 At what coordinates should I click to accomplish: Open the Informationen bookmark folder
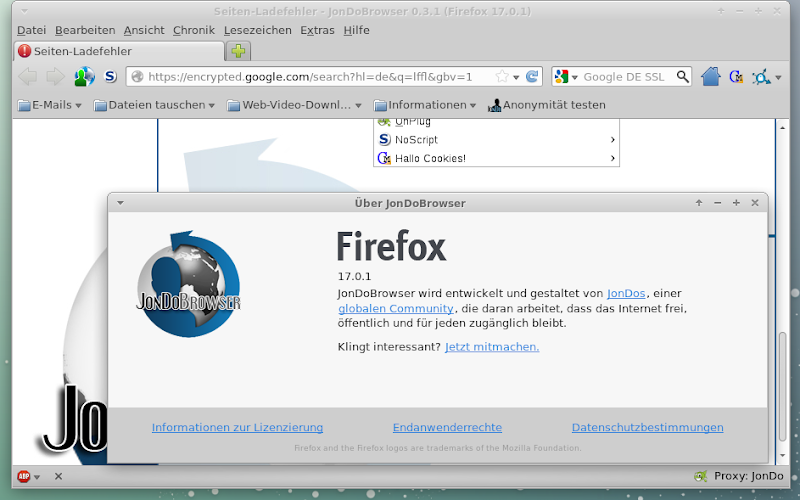coord(424,105)
